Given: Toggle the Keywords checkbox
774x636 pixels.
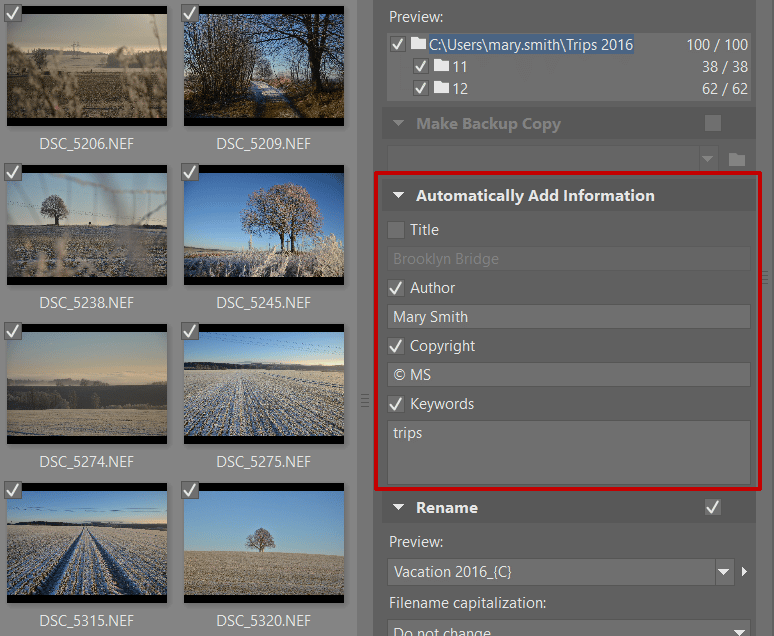Looking at the screenshot, I should tap(396, 404).
